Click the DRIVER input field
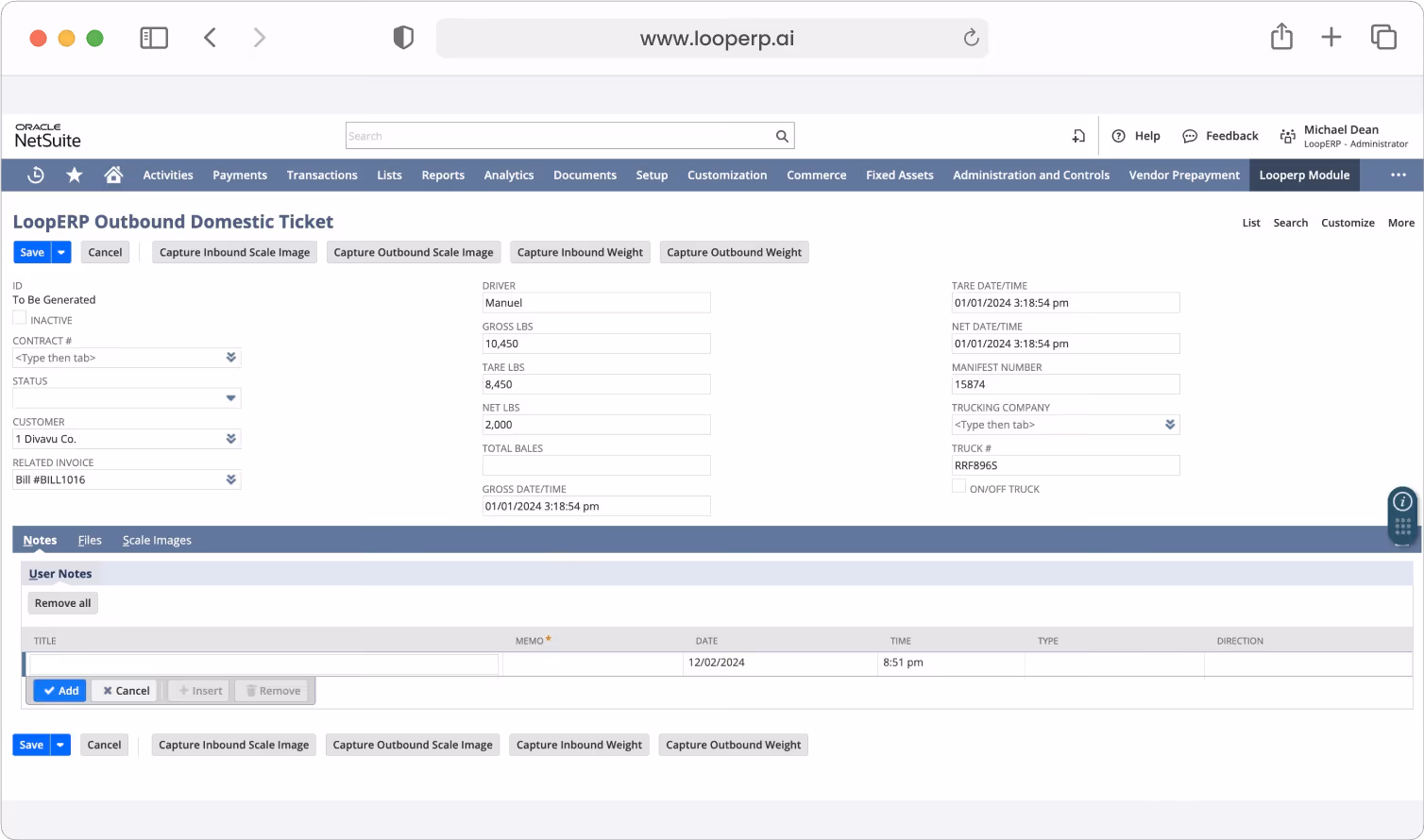Viewport: 1424px width, 840px height. (x=596, y=303)
